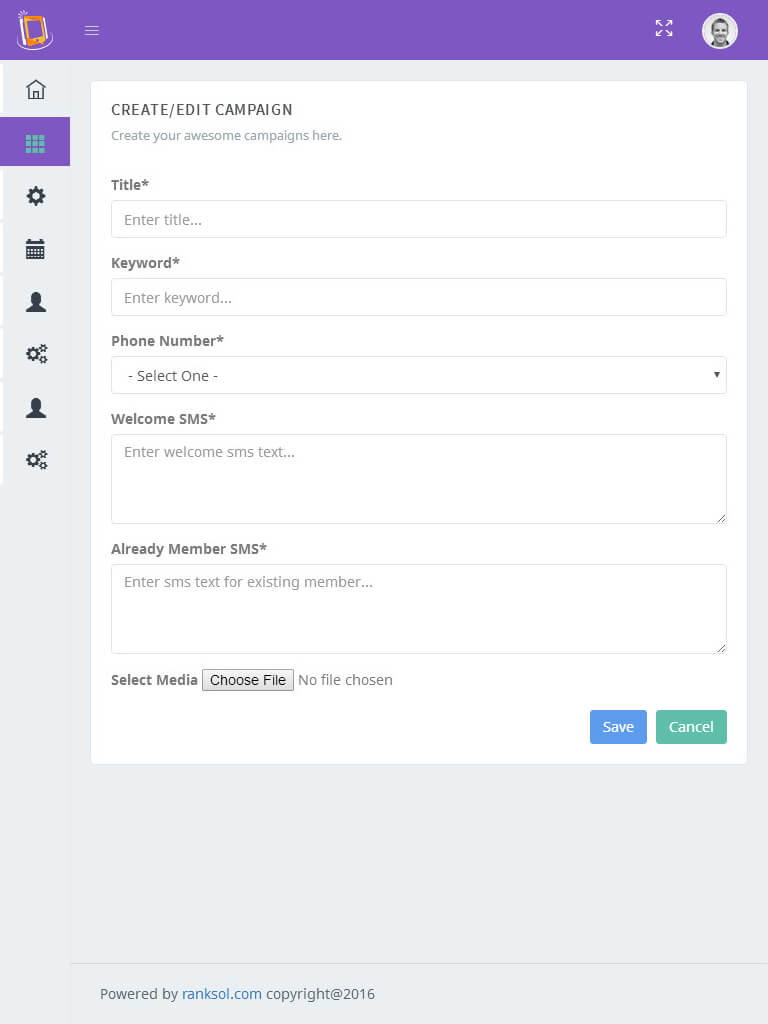The height and width of the screenshot is (1024, 768).
Task: Open the Phone Number dropdown
Action: tap(418, 375)
